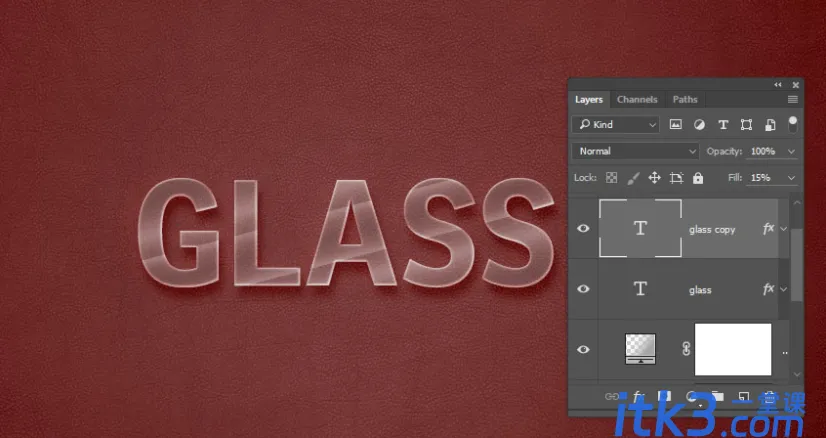Collapse Layers panel with double-arrow icon
The image size is (826, 438).
coord(778,85)
